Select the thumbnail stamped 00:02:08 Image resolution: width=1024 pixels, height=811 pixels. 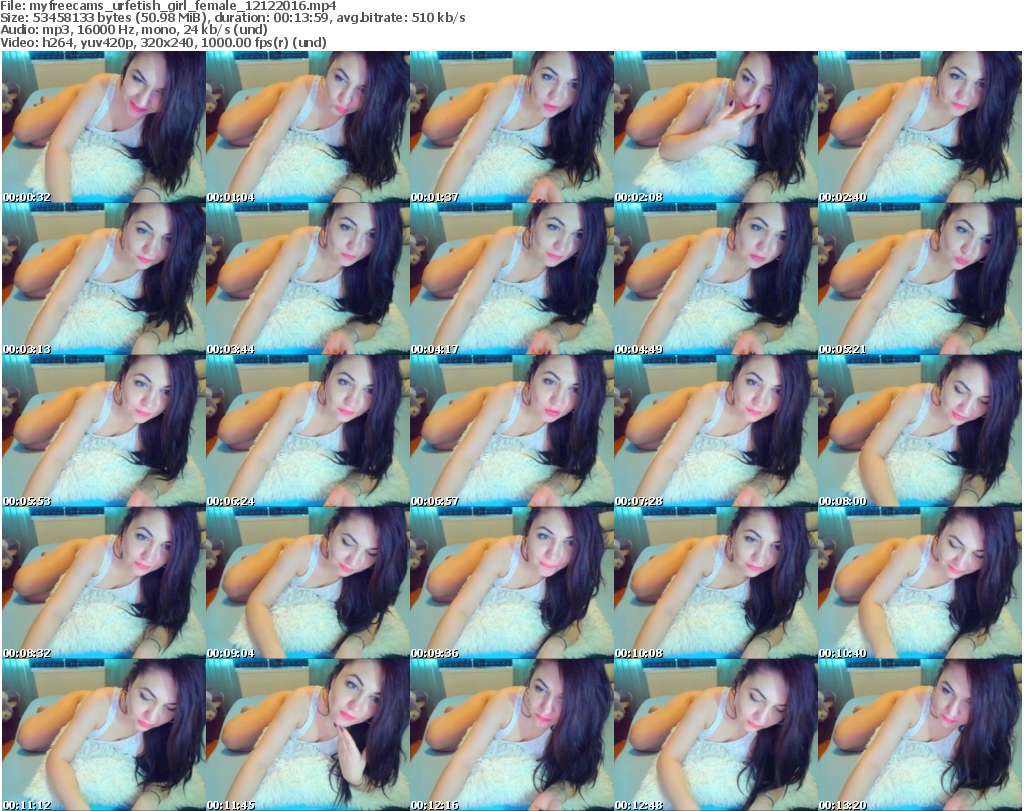click(715, 127)
